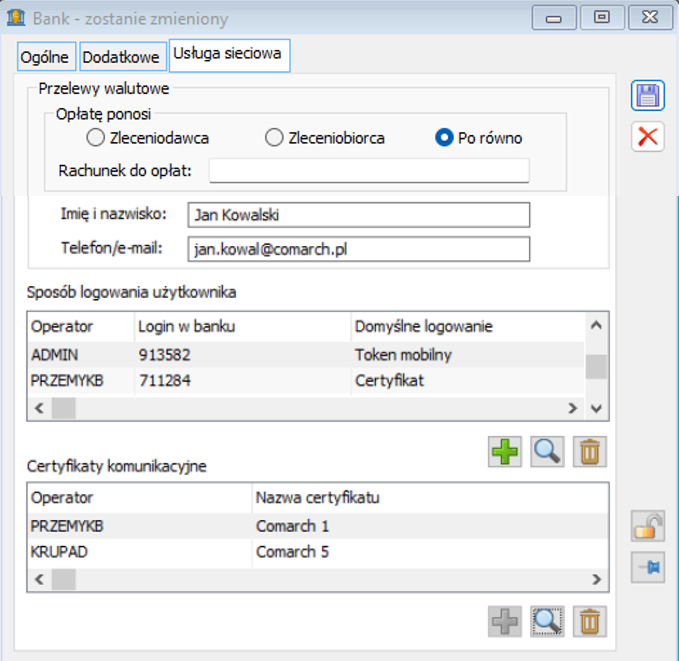Click the horizontal scrollbar thumb in the login table
Image resolution: width=679 pixels, height=661 pixels.
coord(64,408)
